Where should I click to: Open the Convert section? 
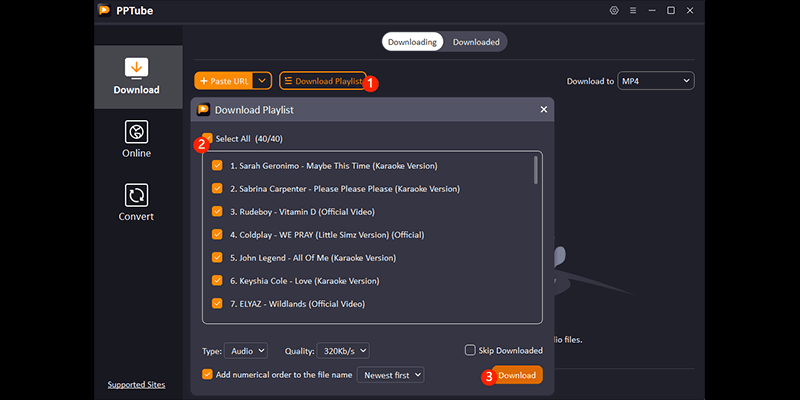pyautogui.click(x=136, y=203)
